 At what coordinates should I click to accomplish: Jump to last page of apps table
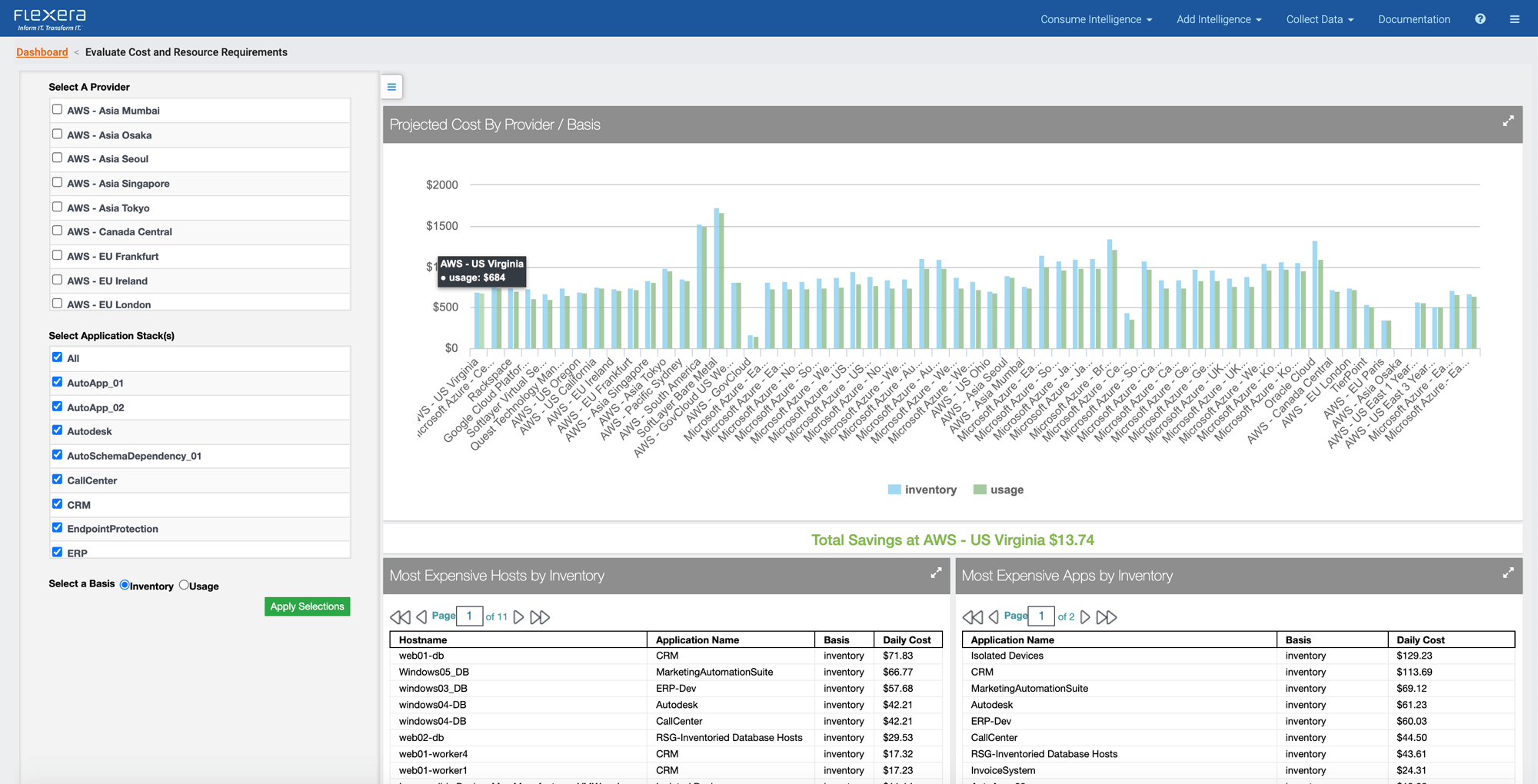pyautogui.click(x=1107, y=617)
